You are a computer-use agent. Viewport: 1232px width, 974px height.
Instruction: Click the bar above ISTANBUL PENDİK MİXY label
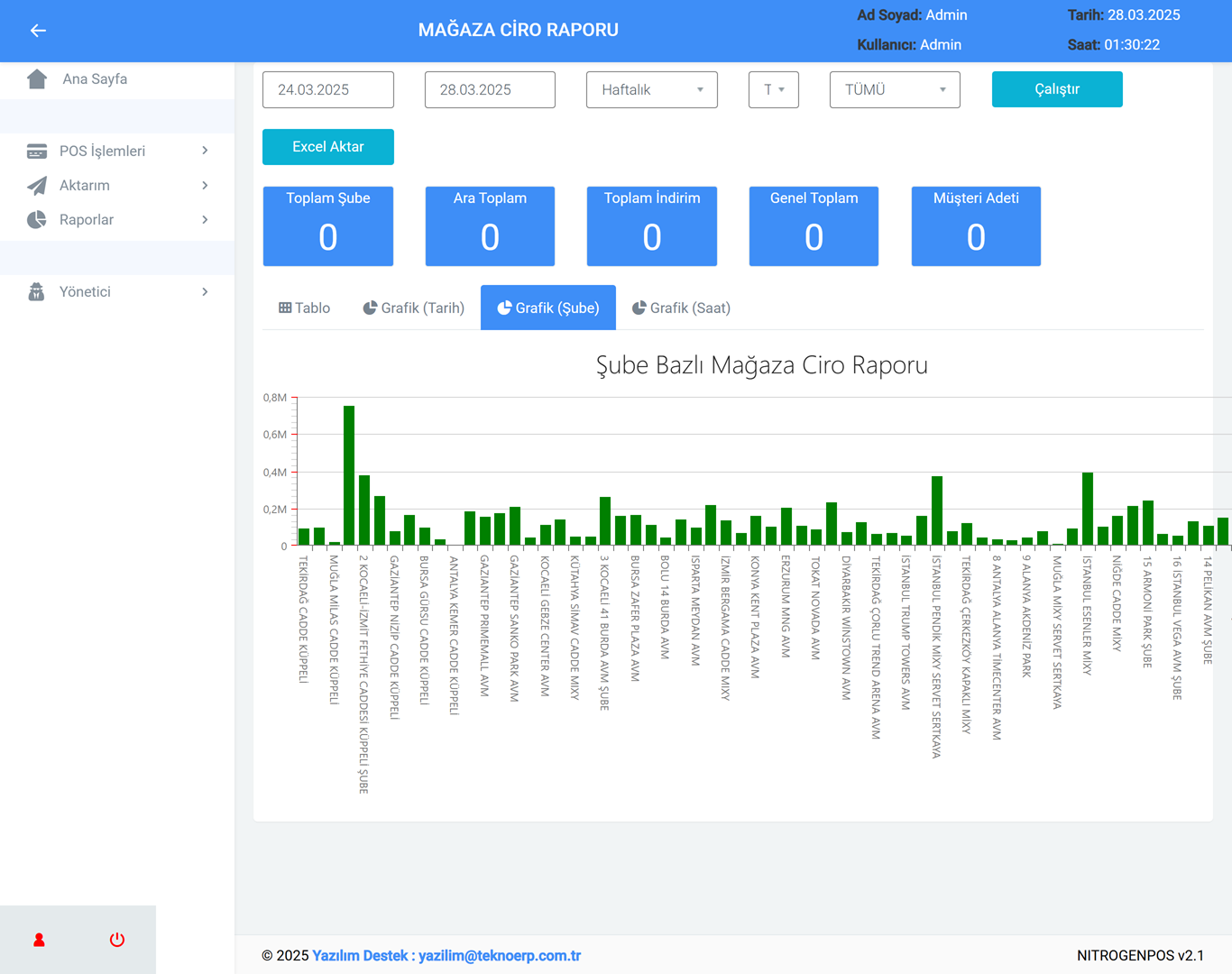(x=937, y=511)
